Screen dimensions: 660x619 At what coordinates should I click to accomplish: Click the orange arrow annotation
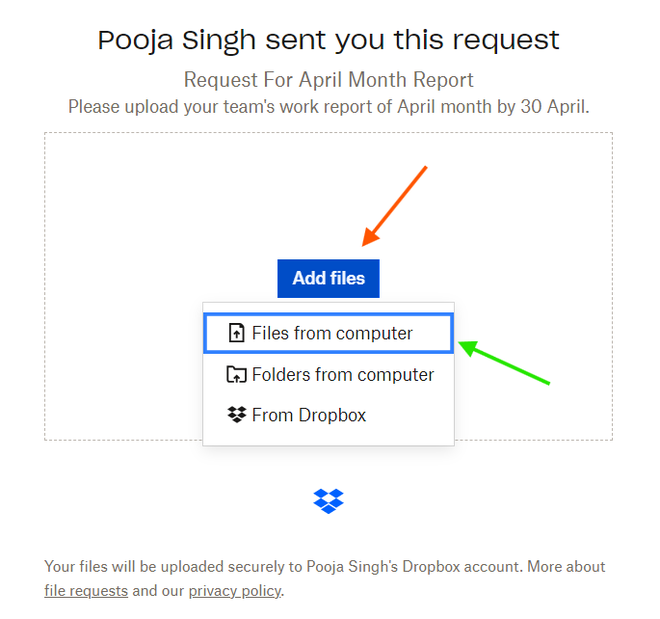tap(395, 205)
